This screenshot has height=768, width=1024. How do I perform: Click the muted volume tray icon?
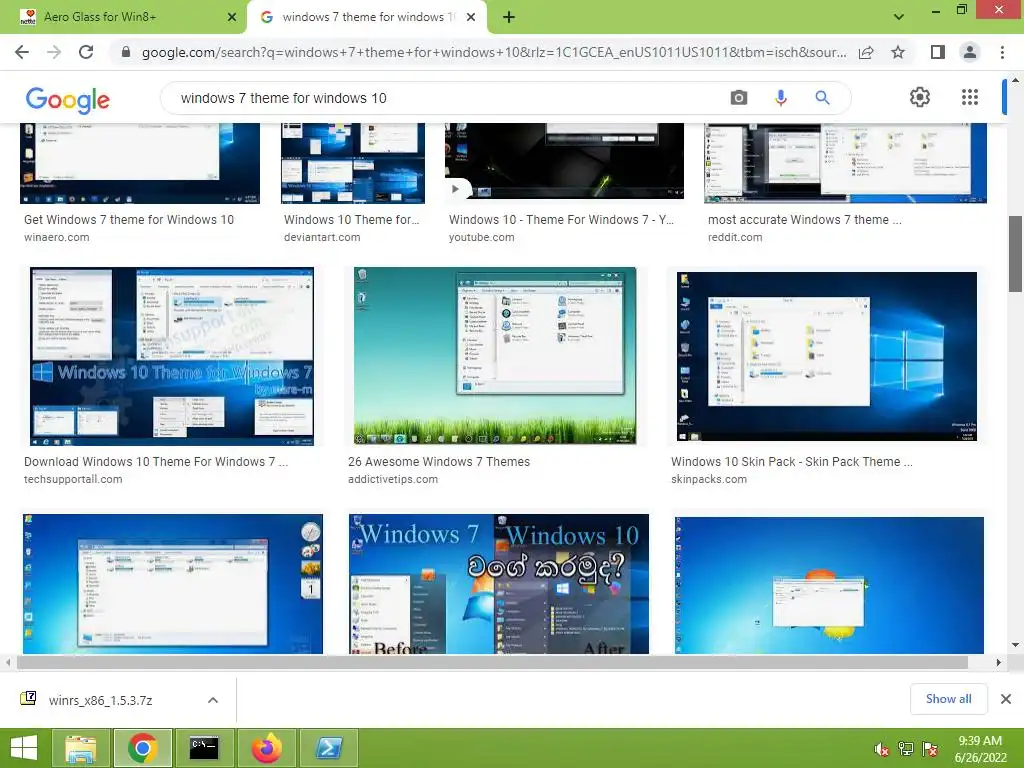coord(882,749)
